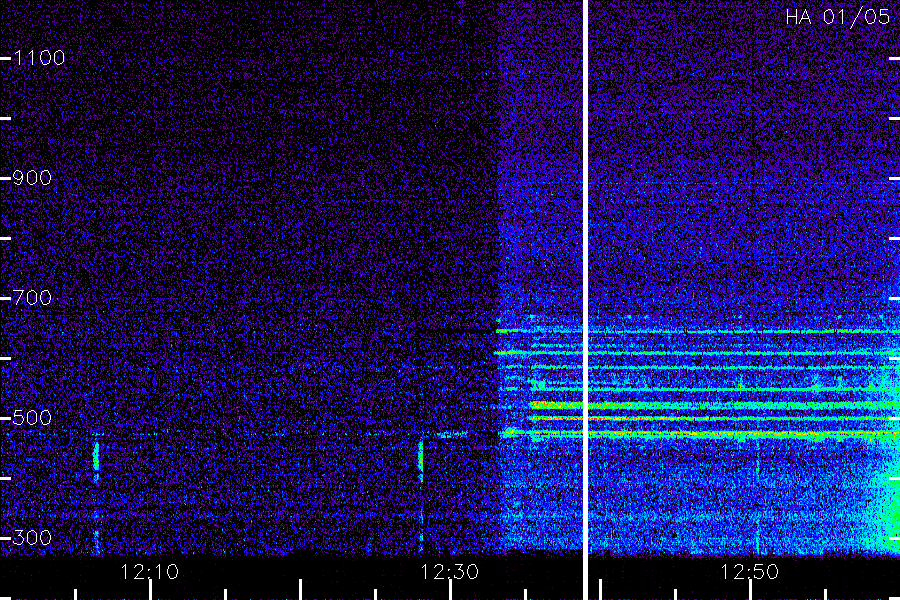Screen dimensions: 900x600
Task: Click the 12:30 time axis label
Action: 449,572
